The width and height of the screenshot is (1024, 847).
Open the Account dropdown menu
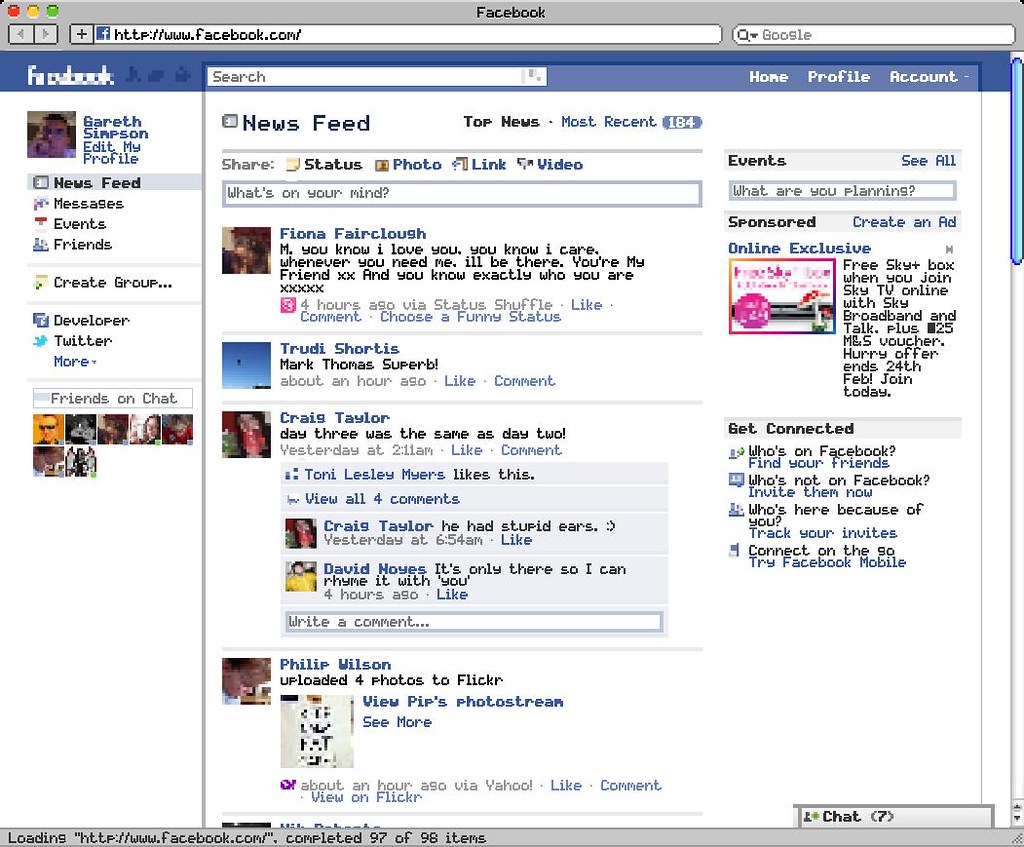pyautogui.click(x=929, y=76)
